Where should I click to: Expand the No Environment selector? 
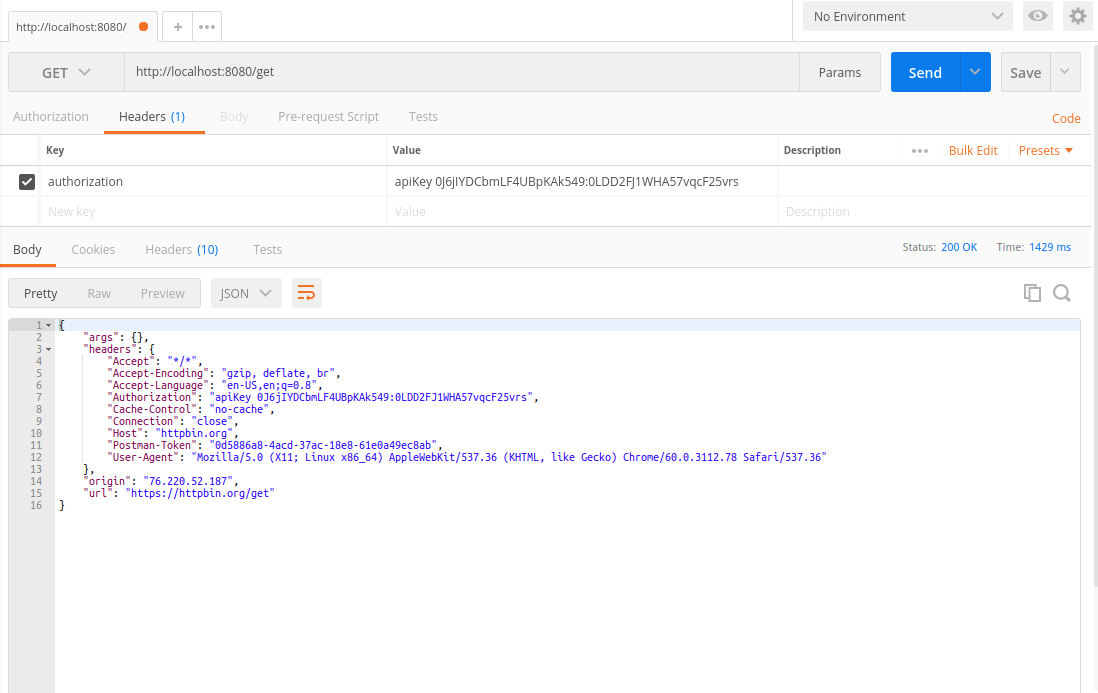[x=907, y=16]
